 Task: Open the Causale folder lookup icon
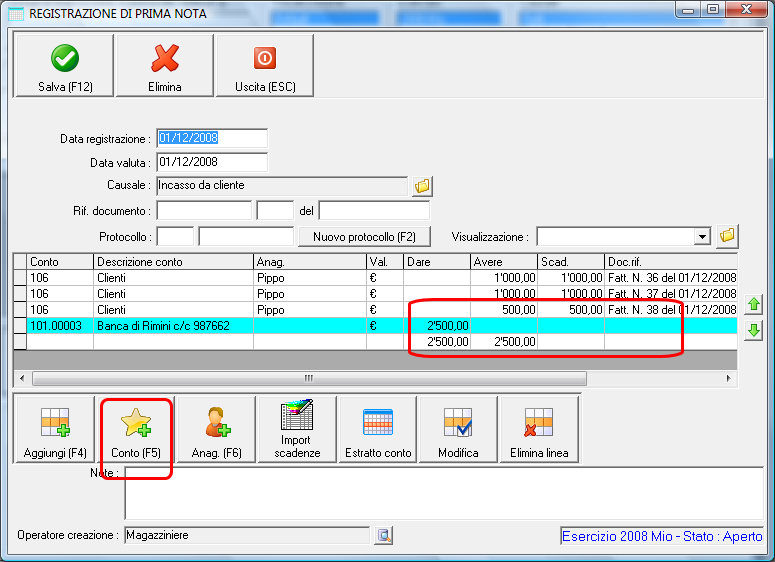point(423,186)
